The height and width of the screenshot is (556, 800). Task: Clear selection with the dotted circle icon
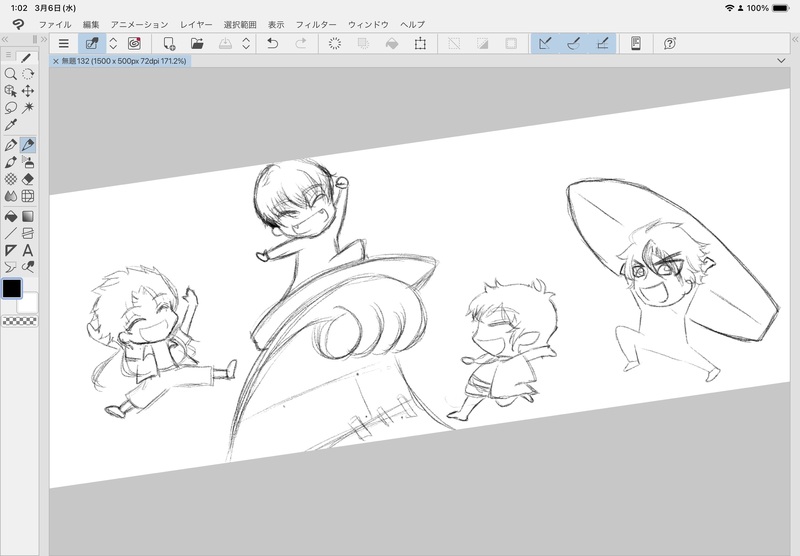335,44
